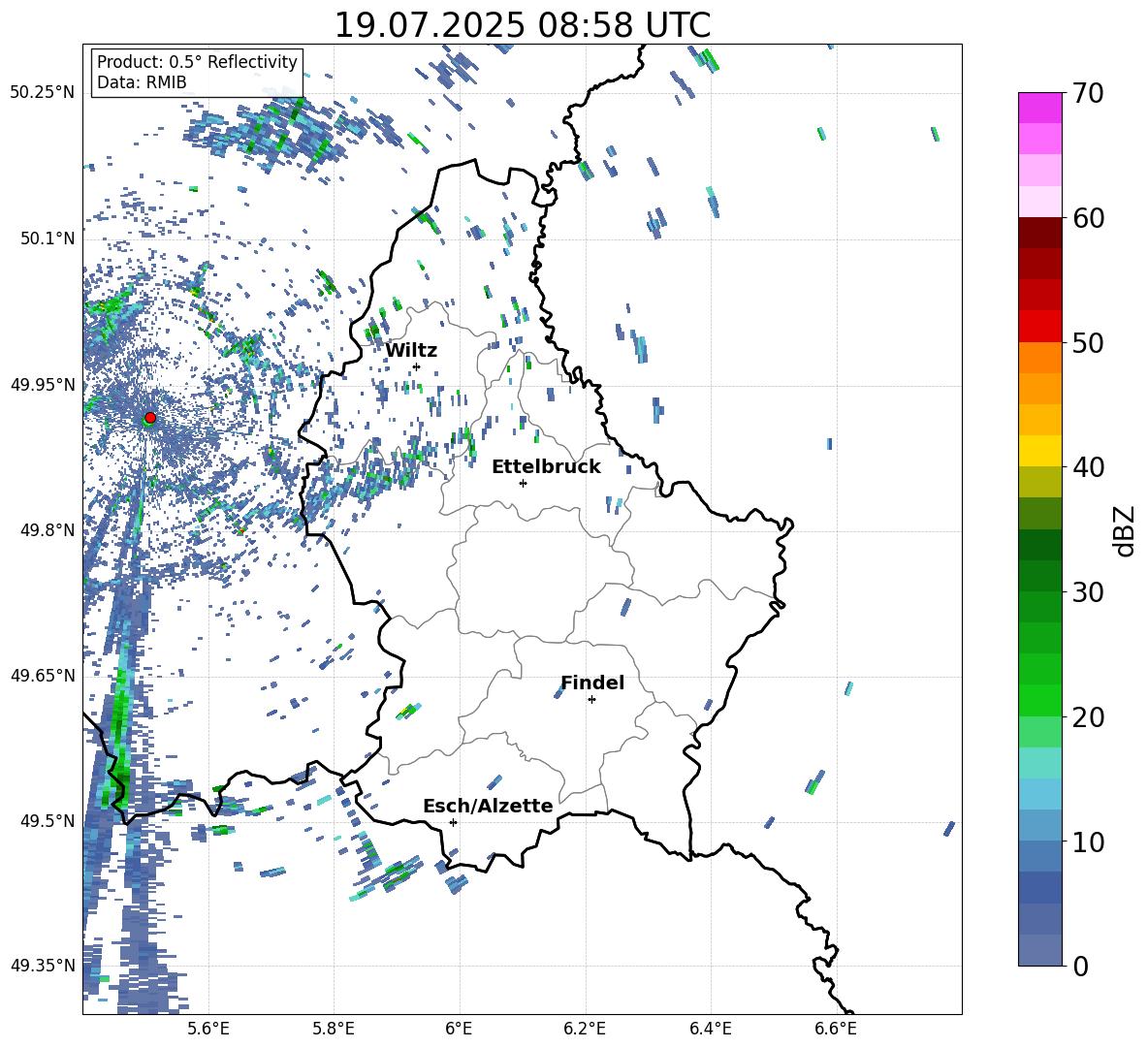Click the 6.2°E longitude label
This screenshot has height=1048, width=1148.
click(x=585, y=1029)
